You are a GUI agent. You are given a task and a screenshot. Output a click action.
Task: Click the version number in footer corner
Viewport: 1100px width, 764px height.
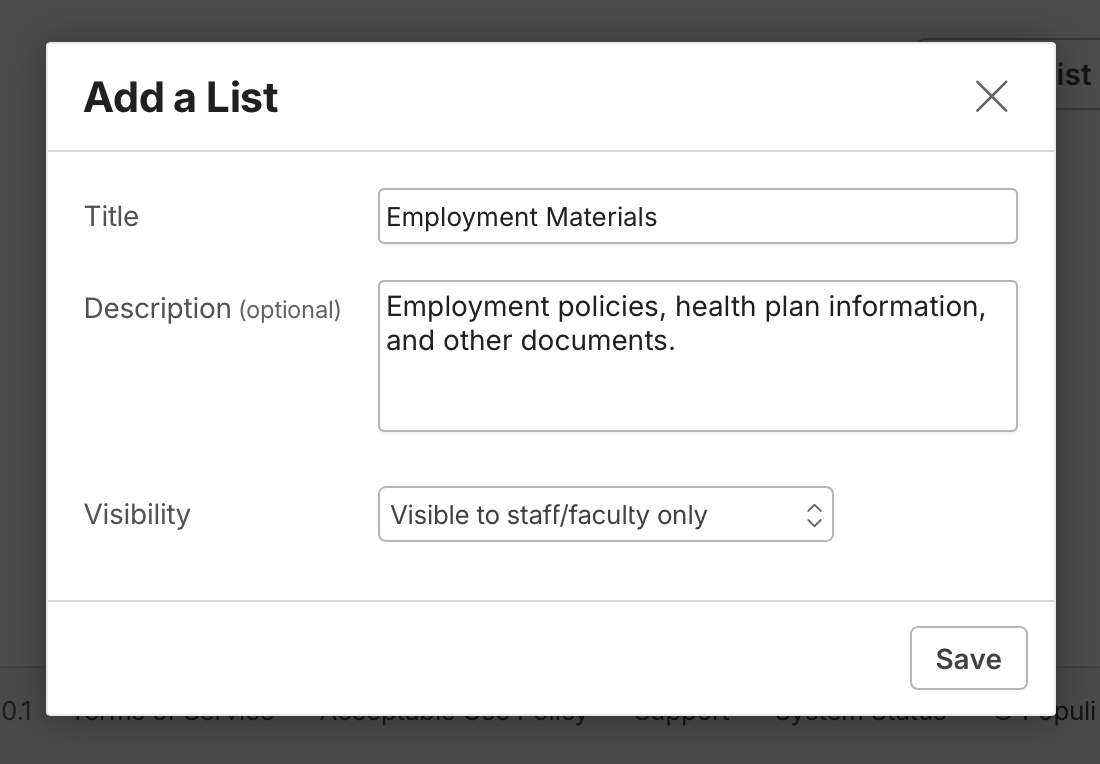(x=17, y=711)
